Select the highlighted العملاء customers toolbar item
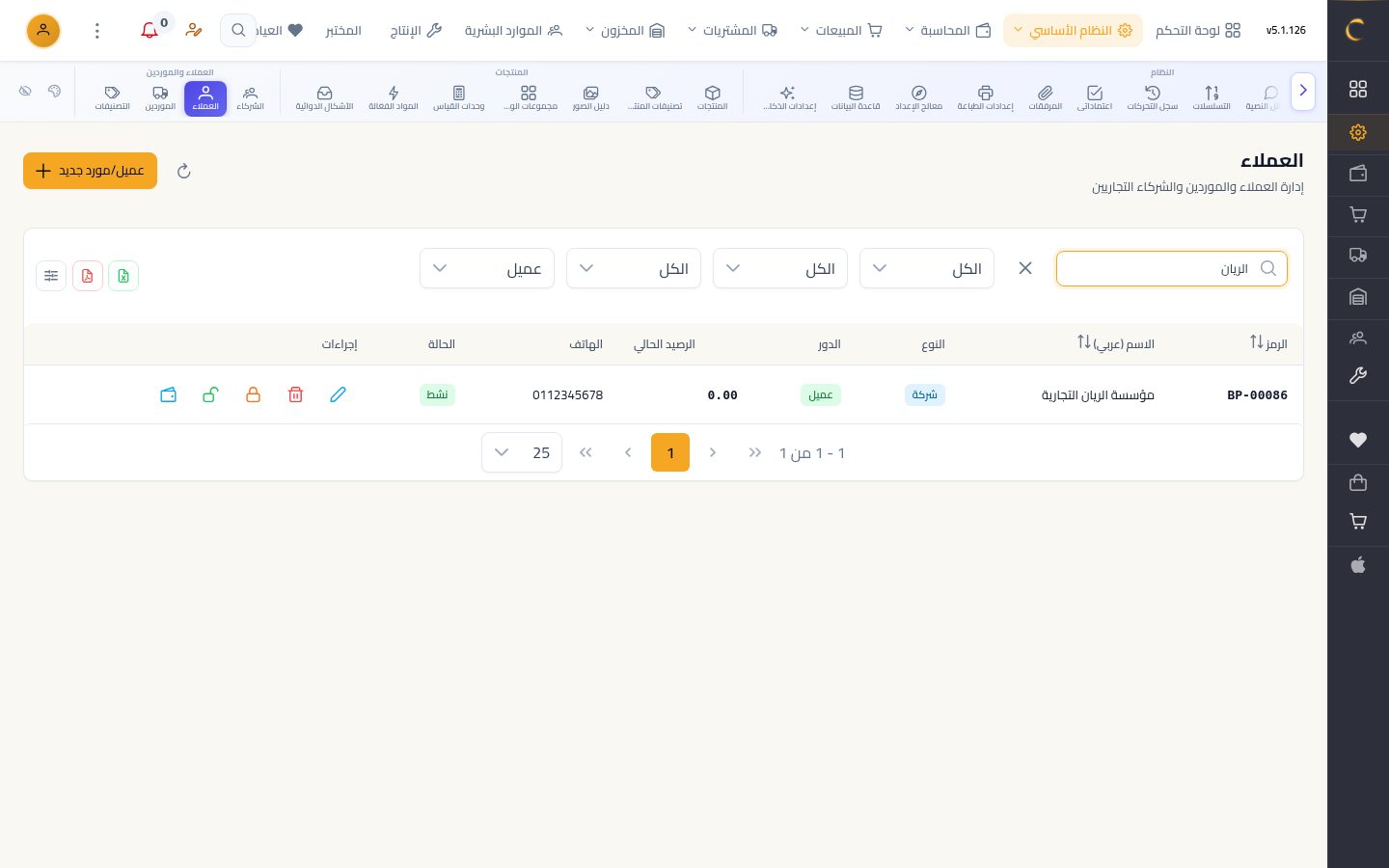 click(x=205, y=98)
